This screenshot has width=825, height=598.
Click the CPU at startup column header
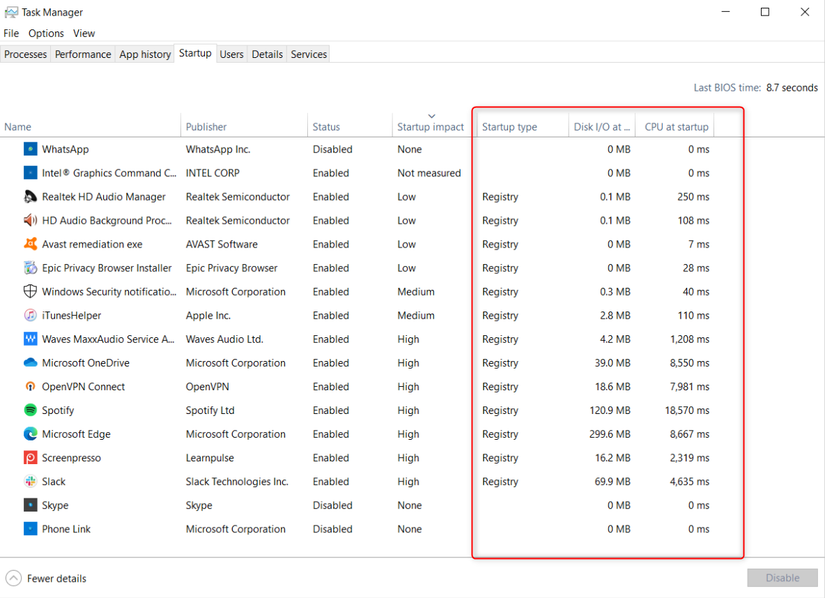click(x=675, y=127)
